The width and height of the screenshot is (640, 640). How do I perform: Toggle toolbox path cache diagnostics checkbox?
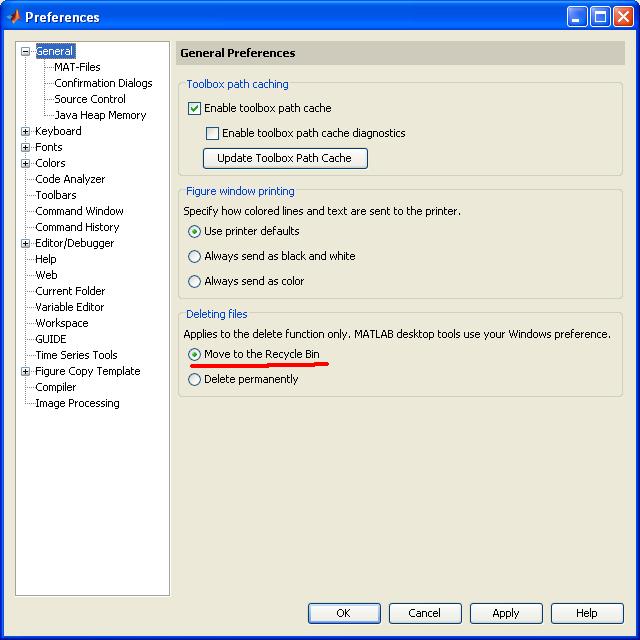click(x=212, y=133)
